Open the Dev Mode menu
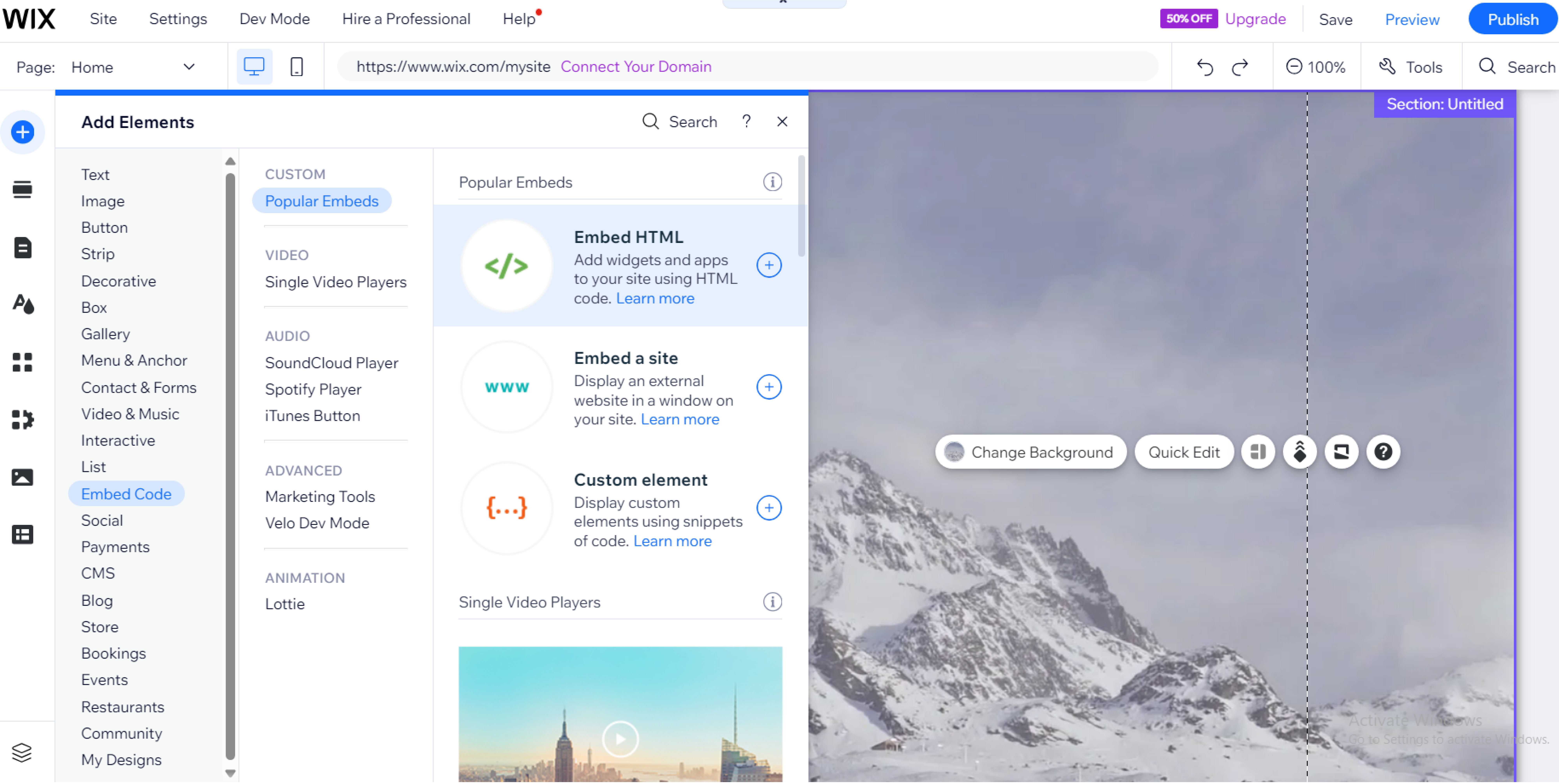Screen dimensions: 1559x784 (274, 19)
